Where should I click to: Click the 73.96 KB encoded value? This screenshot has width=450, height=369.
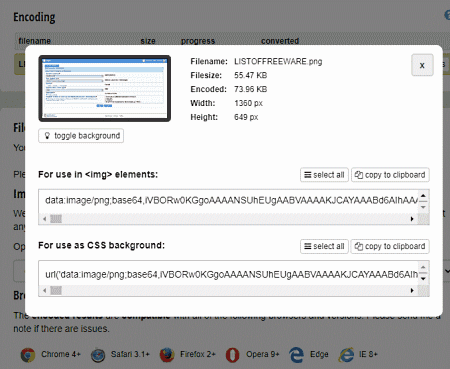251,89
